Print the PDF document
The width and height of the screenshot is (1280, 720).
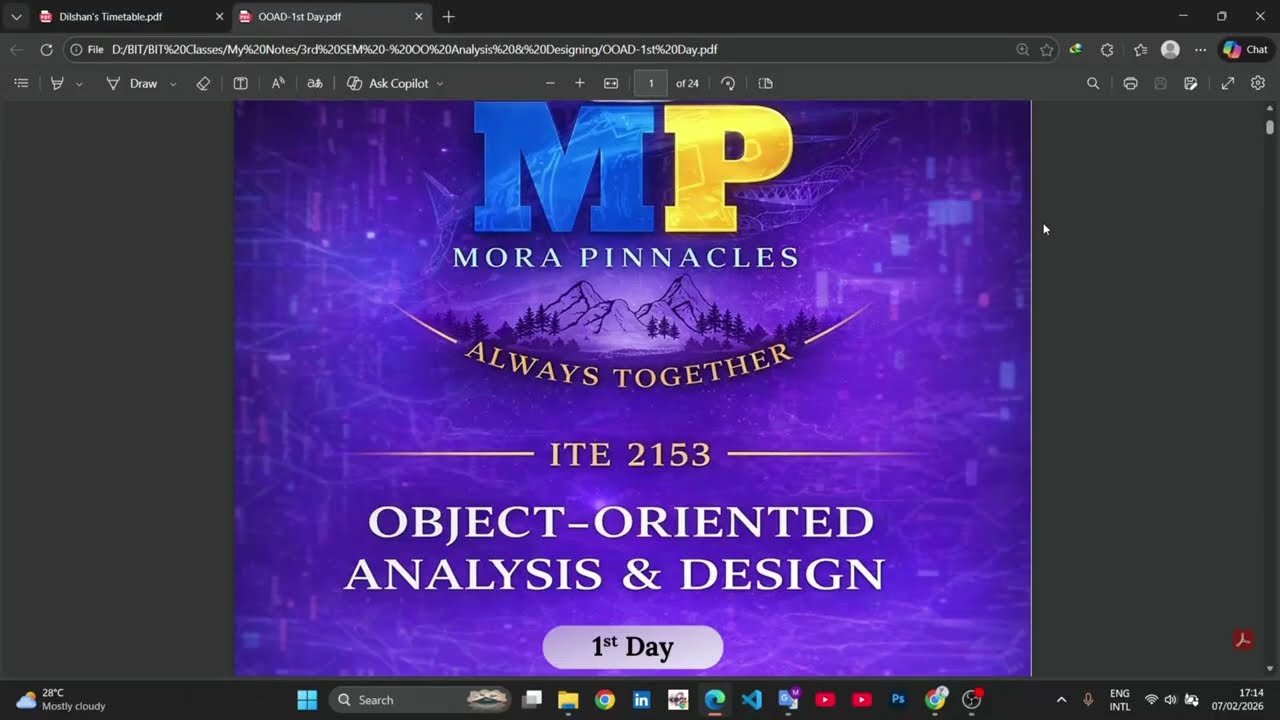click(1130, 83)
